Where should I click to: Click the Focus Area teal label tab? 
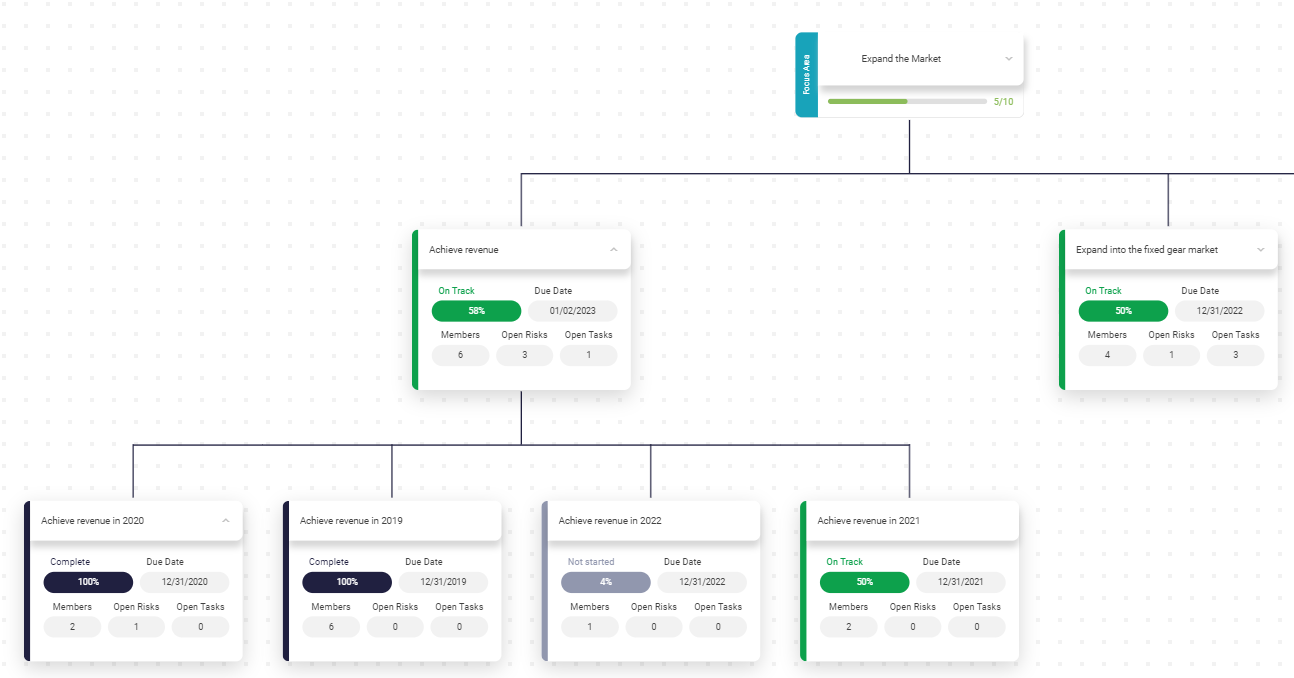point(807,75)
